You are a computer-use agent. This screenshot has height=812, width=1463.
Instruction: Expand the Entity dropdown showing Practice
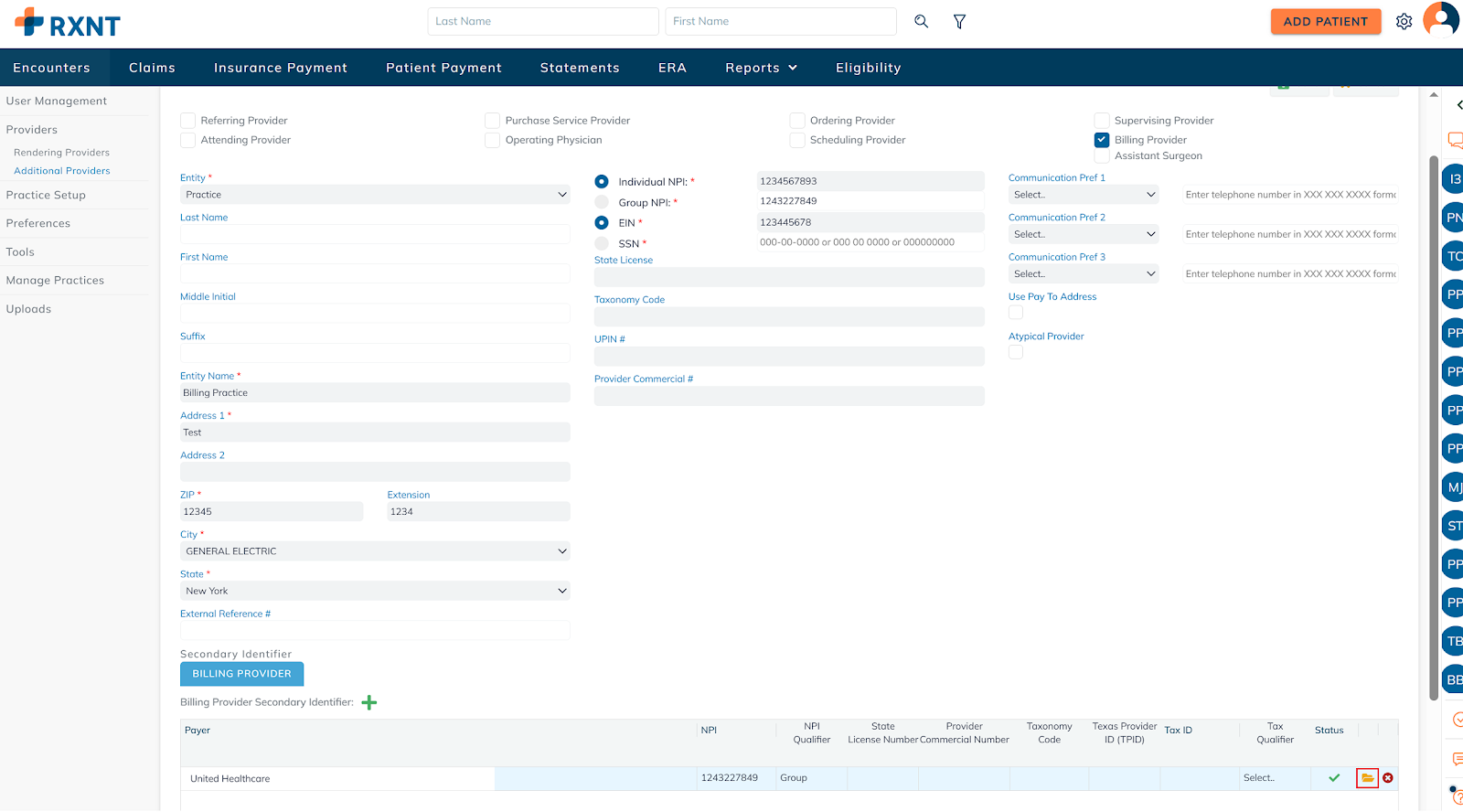[x=375, y=195]
